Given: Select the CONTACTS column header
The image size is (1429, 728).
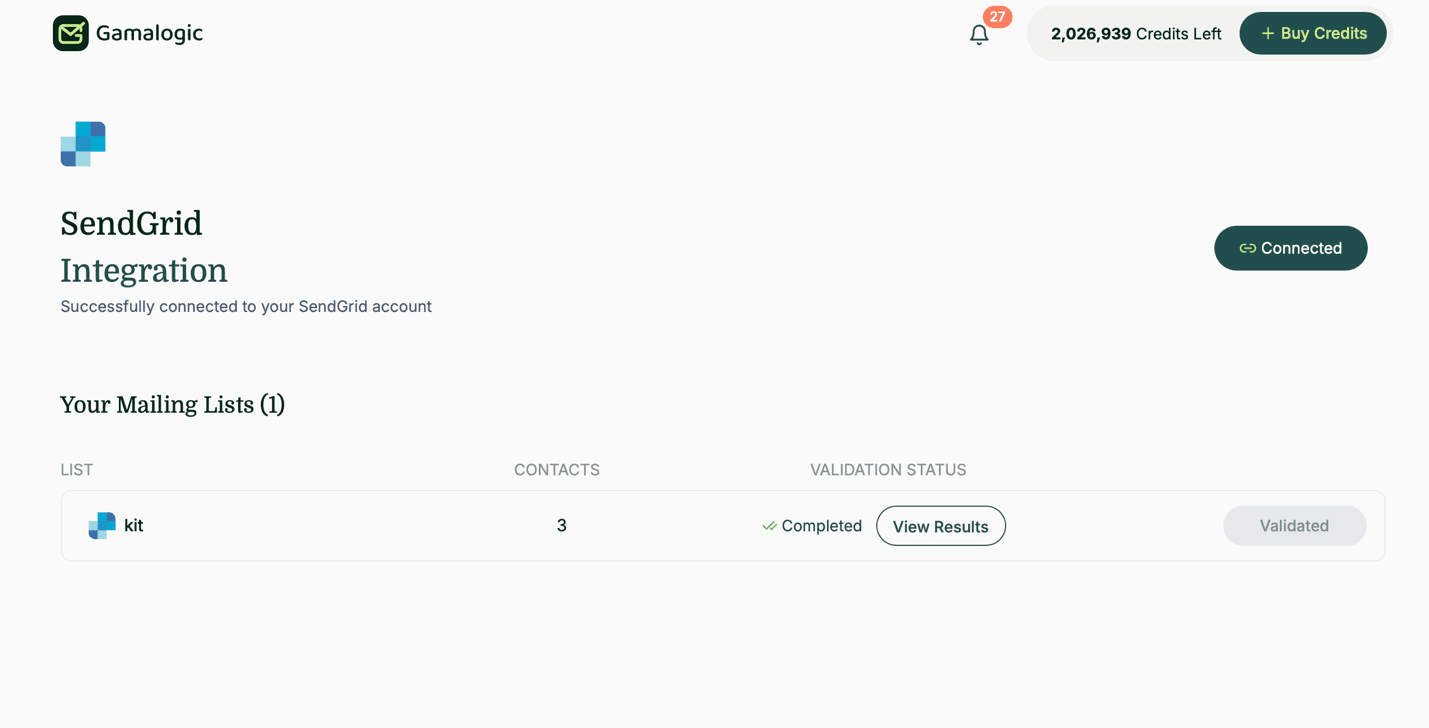Looking at the screenshot, I should tap(557, 469).
